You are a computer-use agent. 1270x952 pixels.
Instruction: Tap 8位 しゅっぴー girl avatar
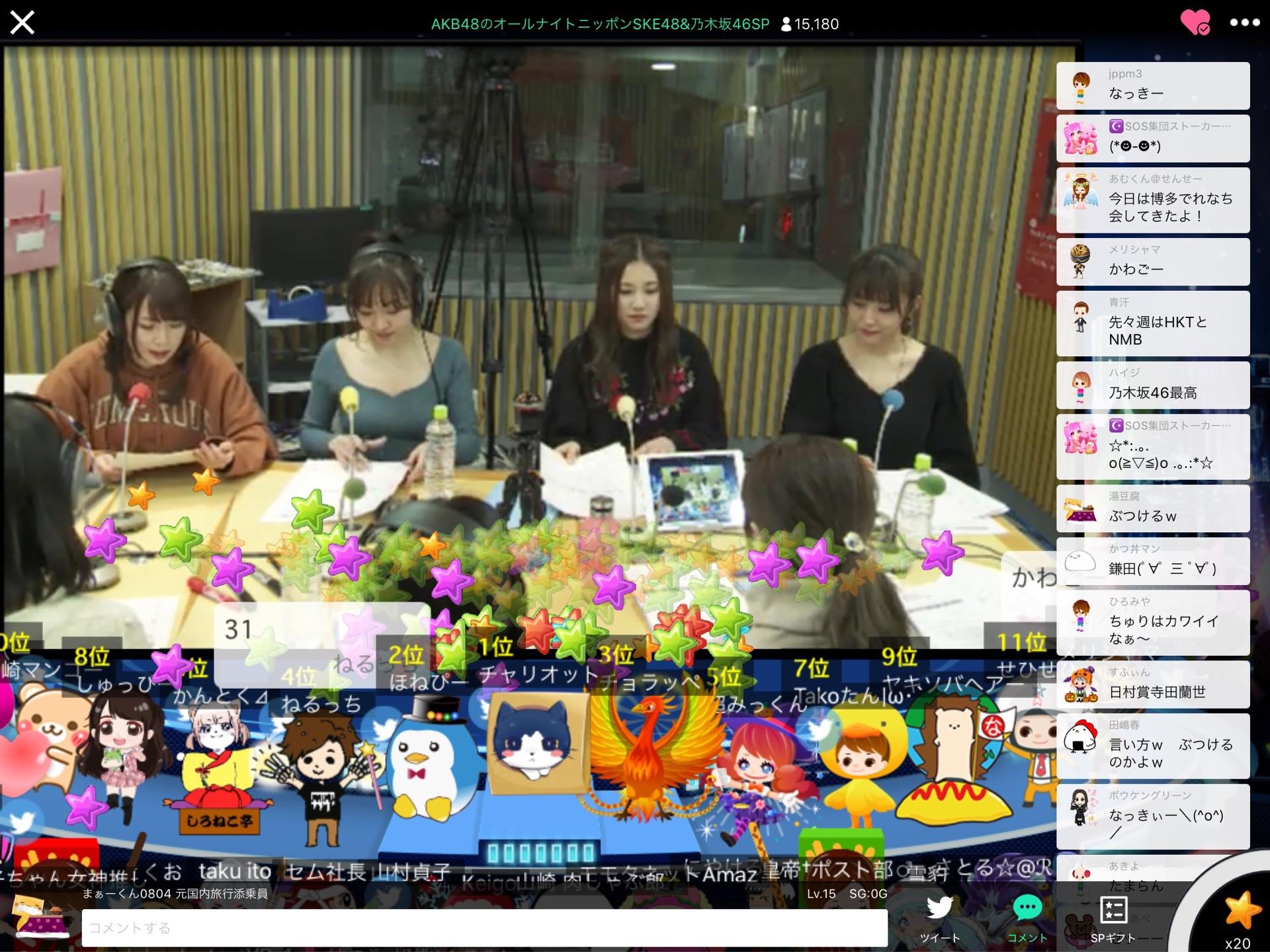[x=125, y=757]
